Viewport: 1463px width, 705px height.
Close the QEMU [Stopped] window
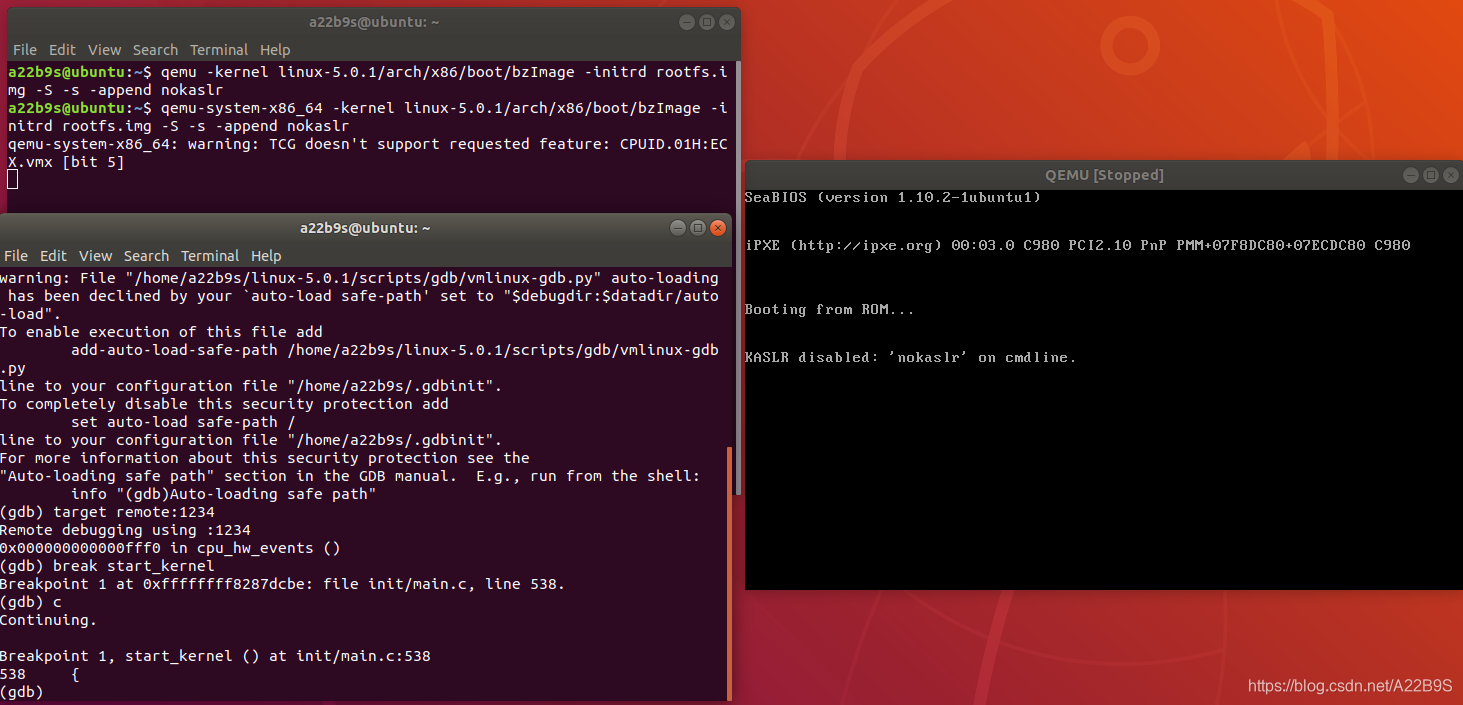(x=1451, y=175)
